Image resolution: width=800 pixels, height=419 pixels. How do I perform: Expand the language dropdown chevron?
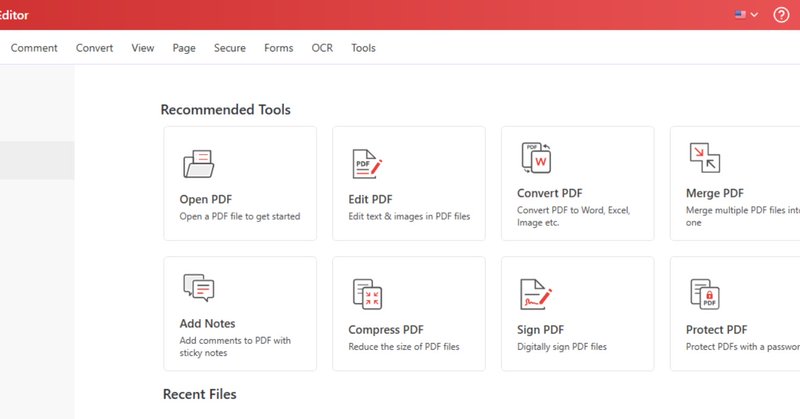click(754, 15)
